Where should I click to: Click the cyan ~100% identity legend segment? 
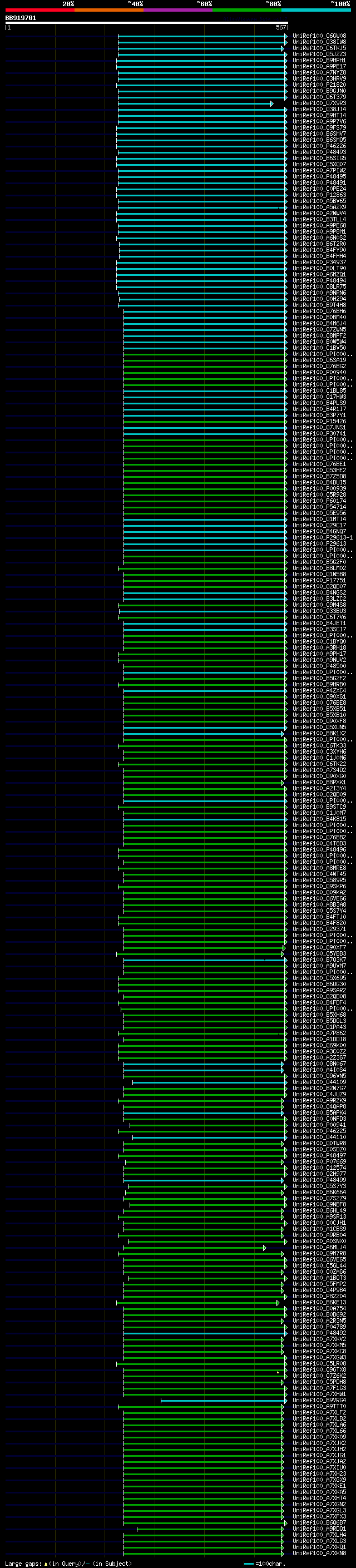point(316,10)
